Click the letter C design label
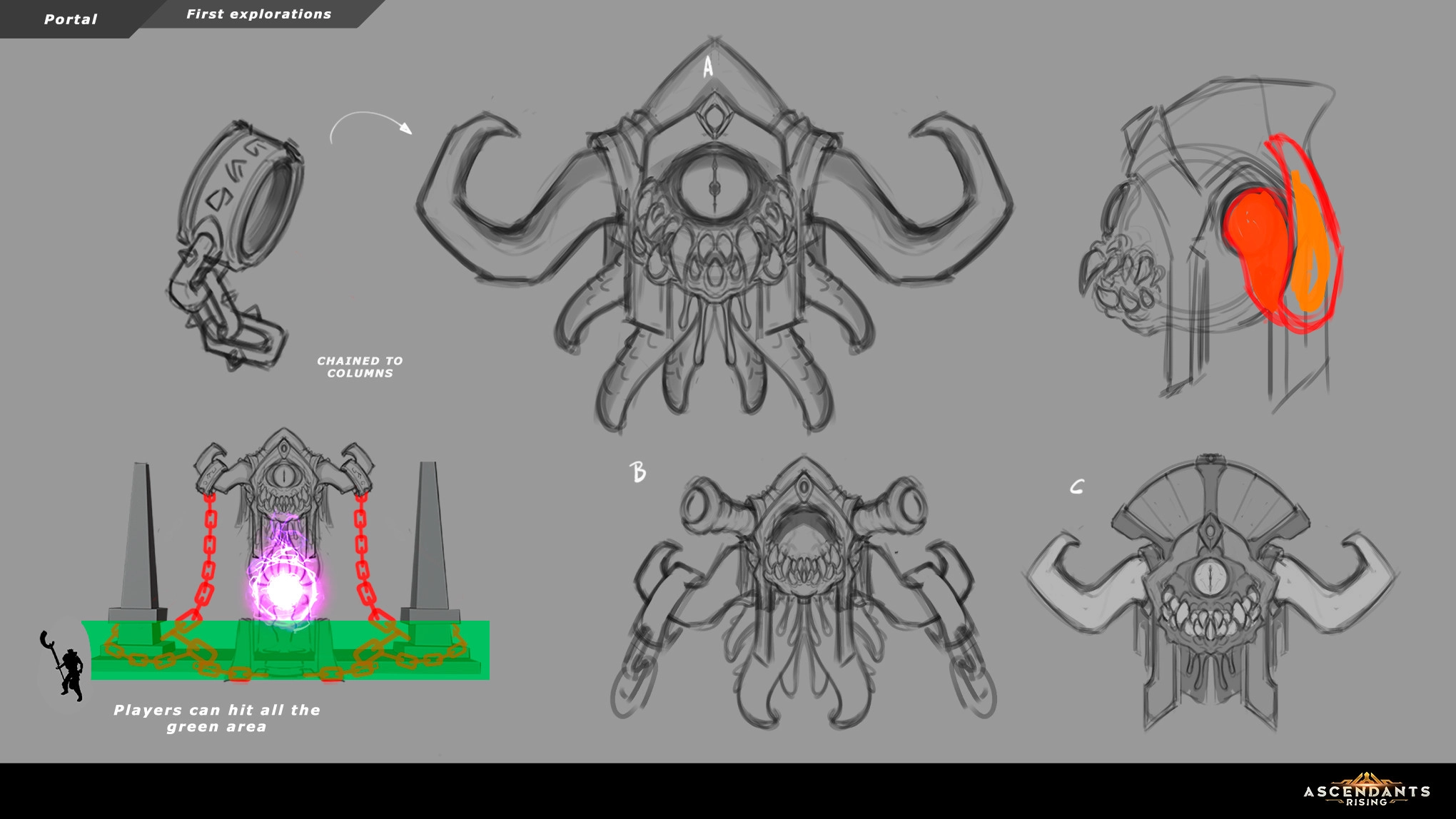This screenshot has width=1456, height=819. coord(1076,487)
